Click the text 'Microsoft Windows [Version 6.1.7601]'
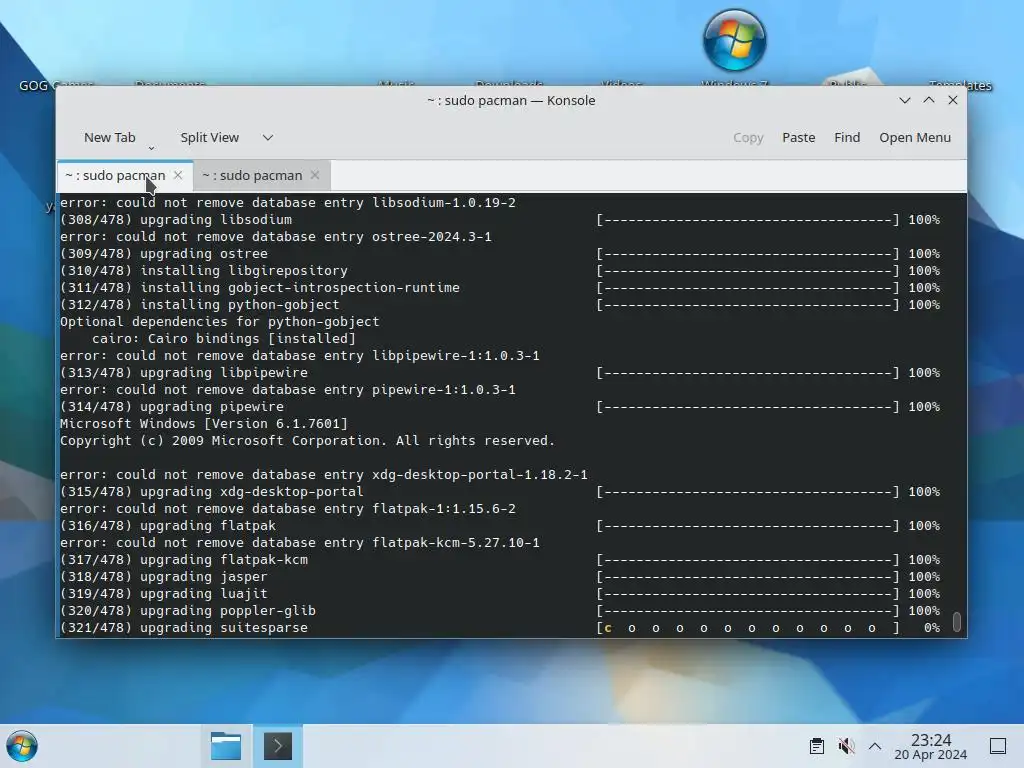Screen dimensions: 1024x768 (x=204, y=424)
